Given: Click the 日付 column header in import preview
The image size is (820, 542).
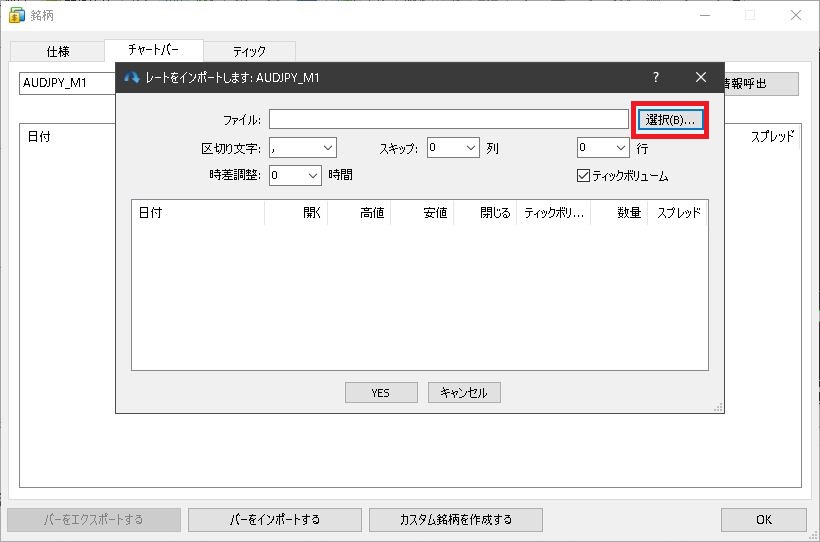Looking at the screenshot, I should [x=198, y=212].
